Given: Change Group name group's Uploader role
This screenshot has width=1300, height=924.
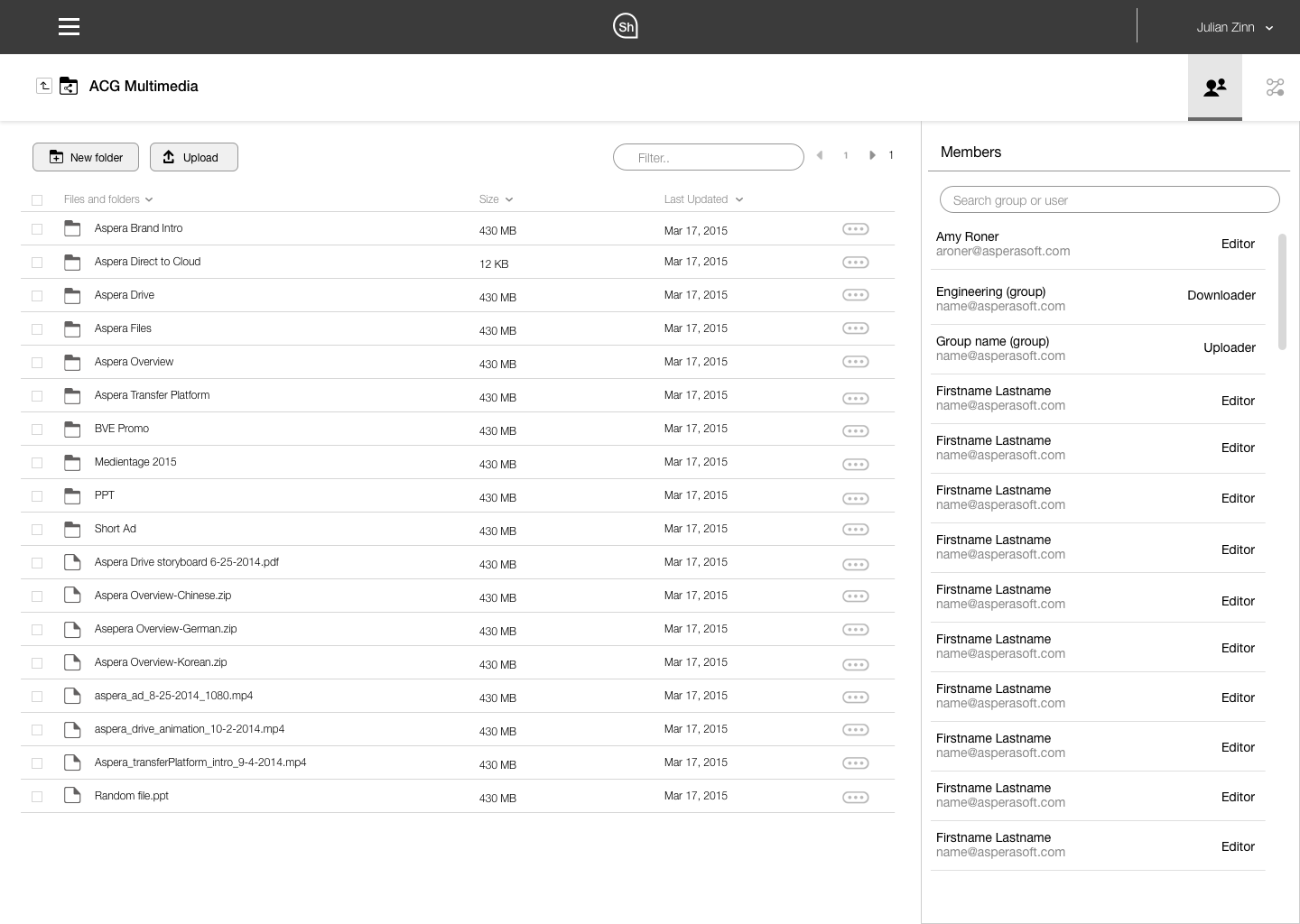Looking at the screenshot, I should tap(1230, 347).
